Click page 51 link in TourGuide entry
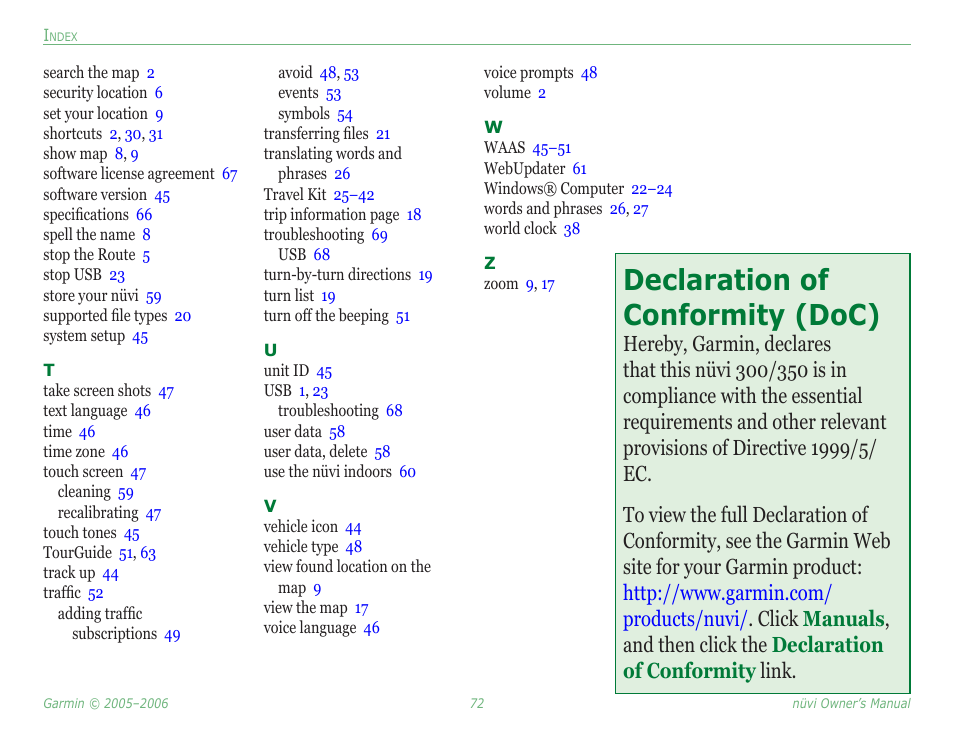The image size is (954, 738). click(x=127, y=554)
